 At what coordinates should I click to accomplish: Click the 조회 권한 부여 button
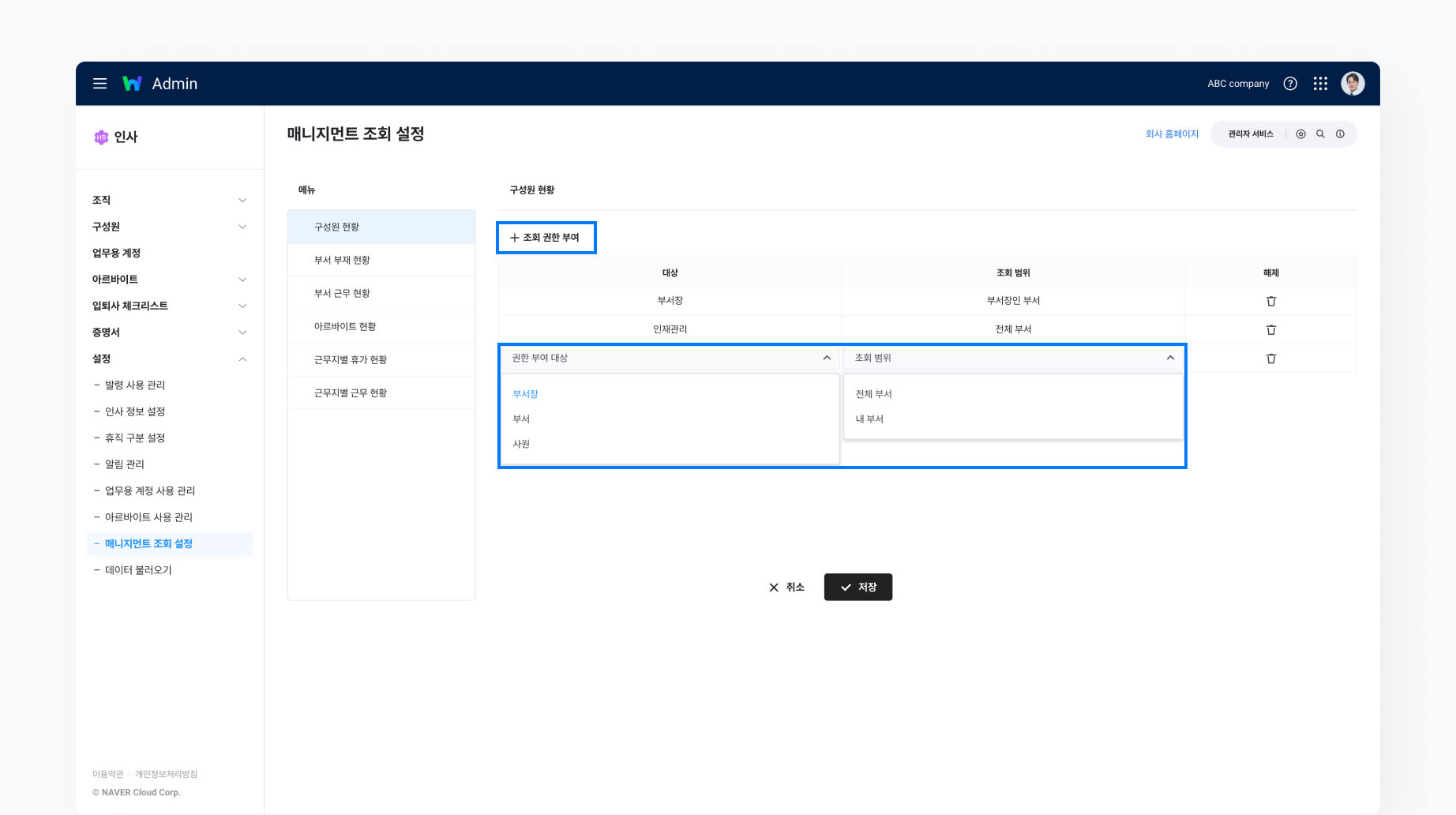[x=546, y=238]
